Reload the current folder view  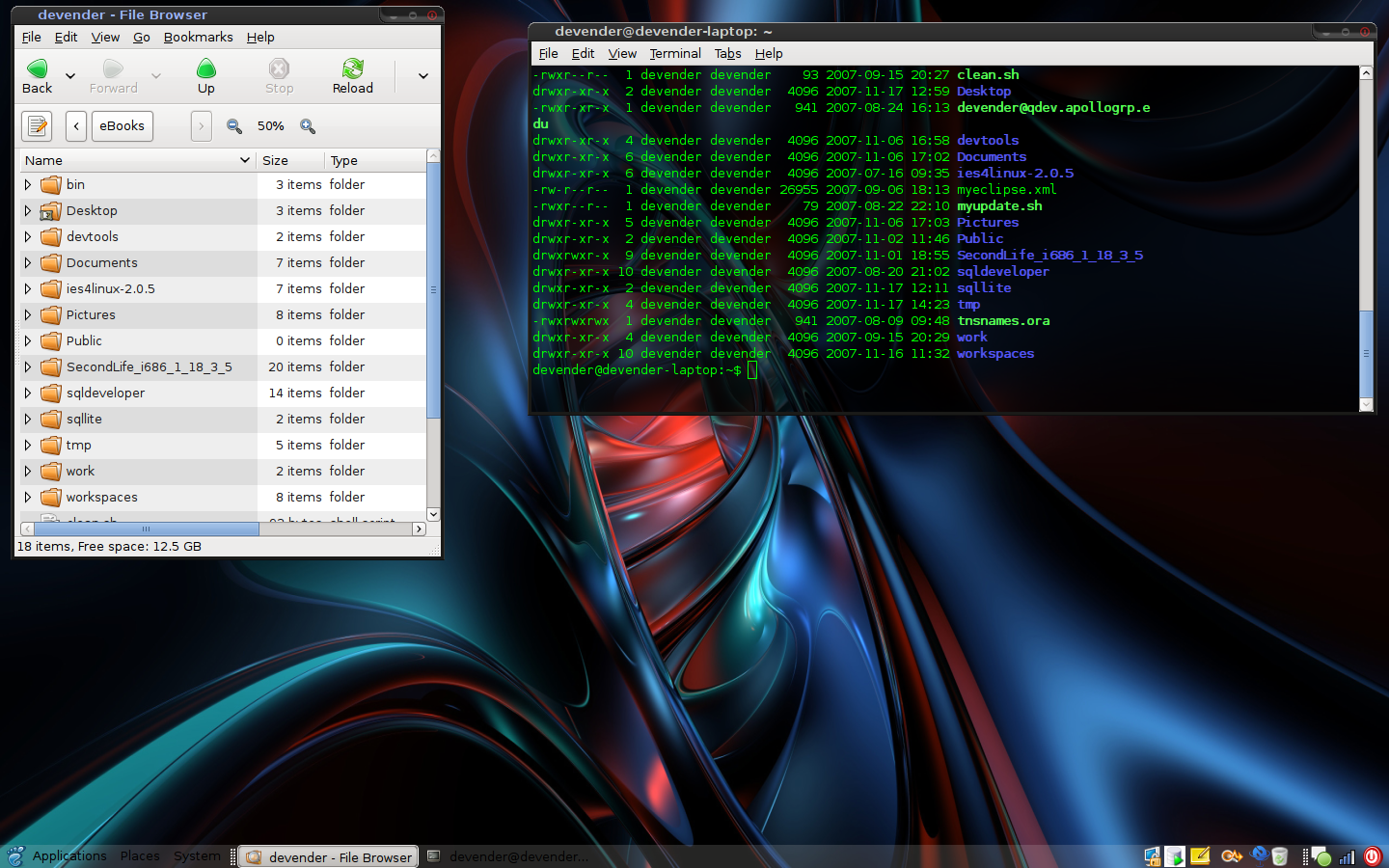pyautogui.click(x=352, y=69)
